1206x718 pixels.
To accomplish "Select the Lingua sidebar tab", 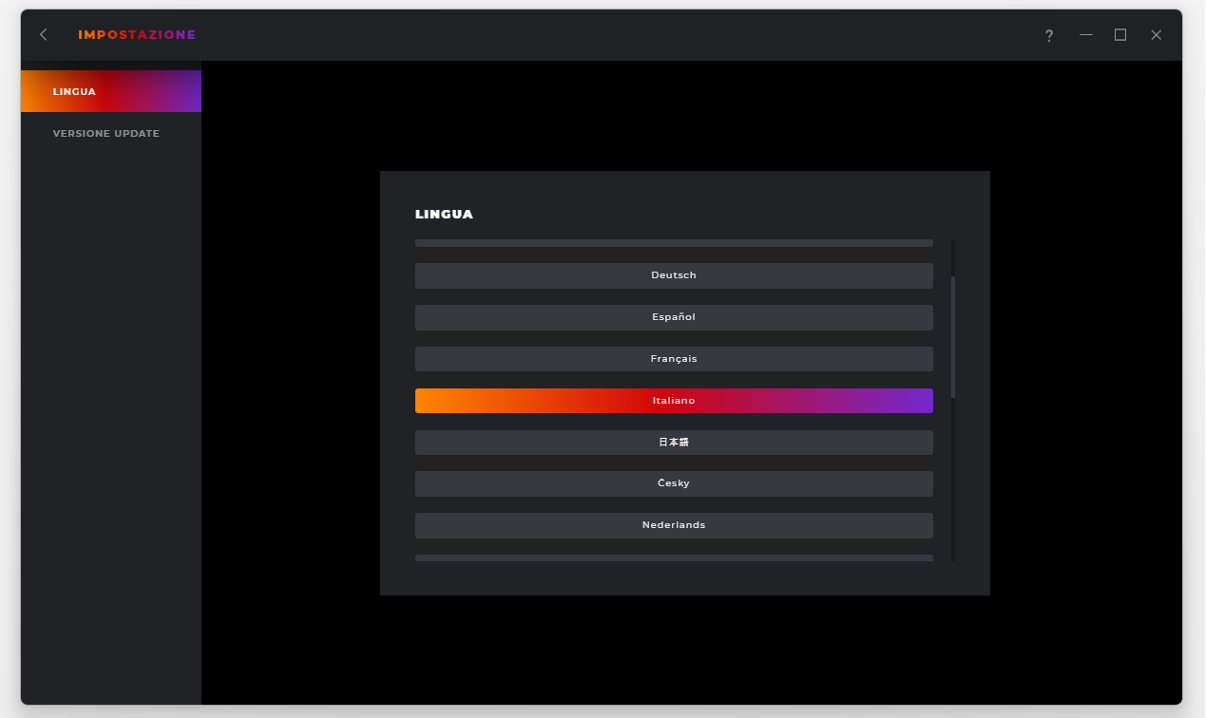I will point(111,91).
